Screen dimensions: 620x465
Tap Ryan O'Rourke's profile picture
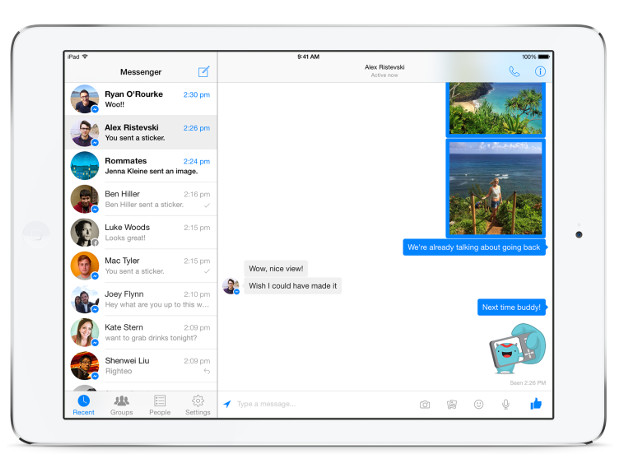[85, 99]
